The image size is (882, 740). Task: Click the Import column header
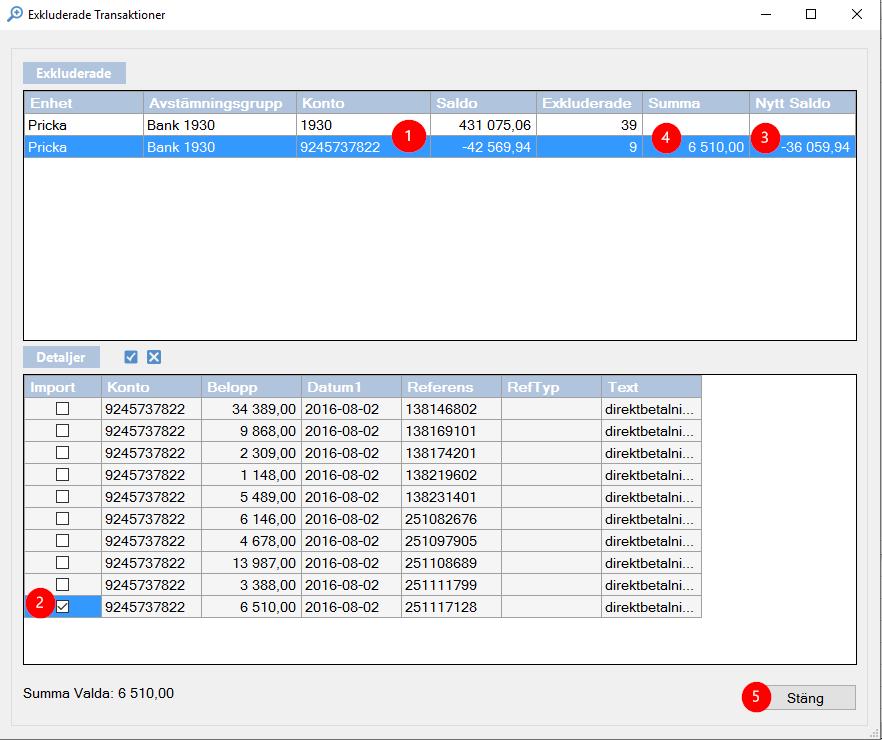point(62,387)
